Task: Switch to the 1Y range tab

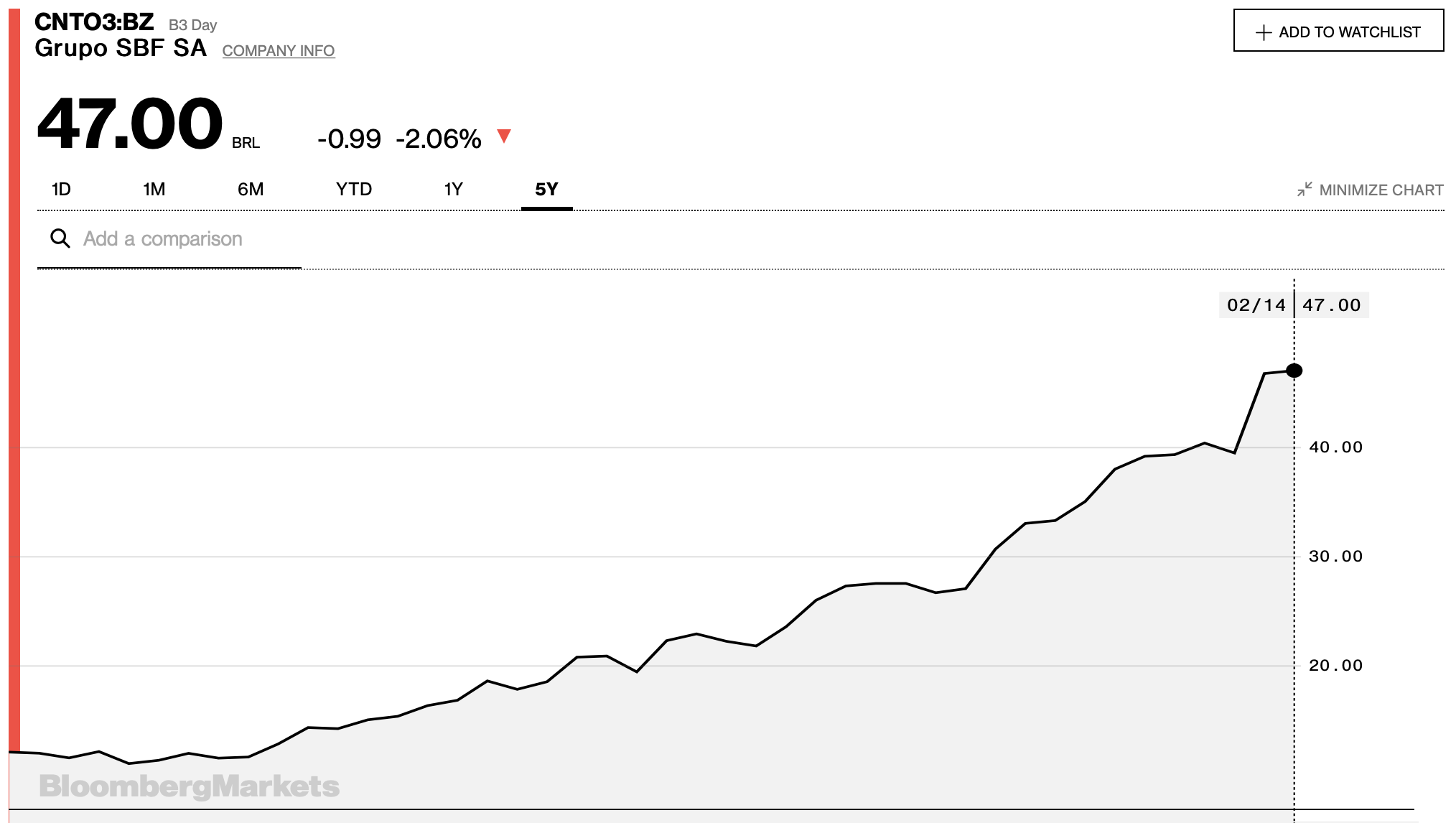Action: pyautogui.click(x=453, y=190)
